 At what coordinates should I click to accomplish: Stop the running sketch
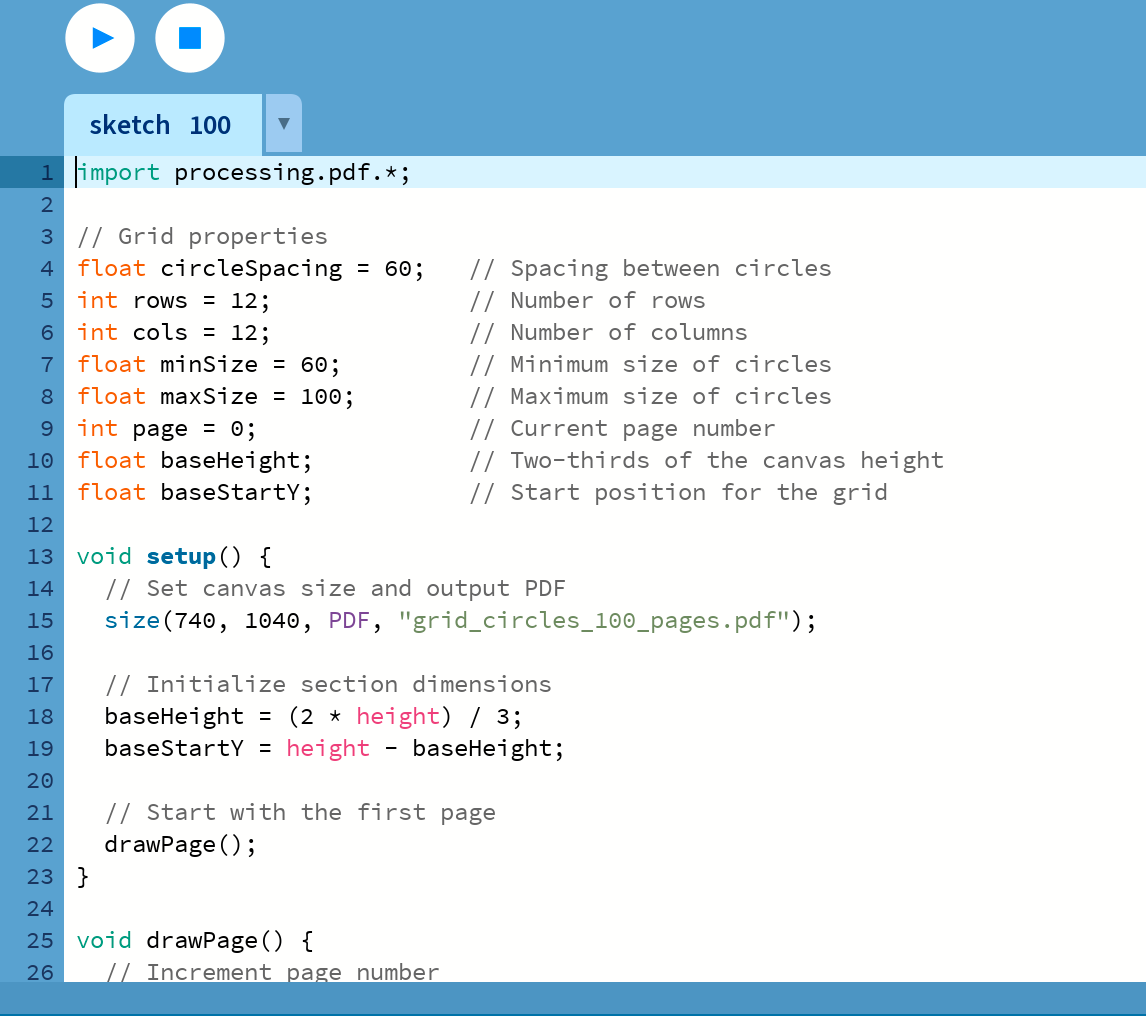(x=190, y=38)
